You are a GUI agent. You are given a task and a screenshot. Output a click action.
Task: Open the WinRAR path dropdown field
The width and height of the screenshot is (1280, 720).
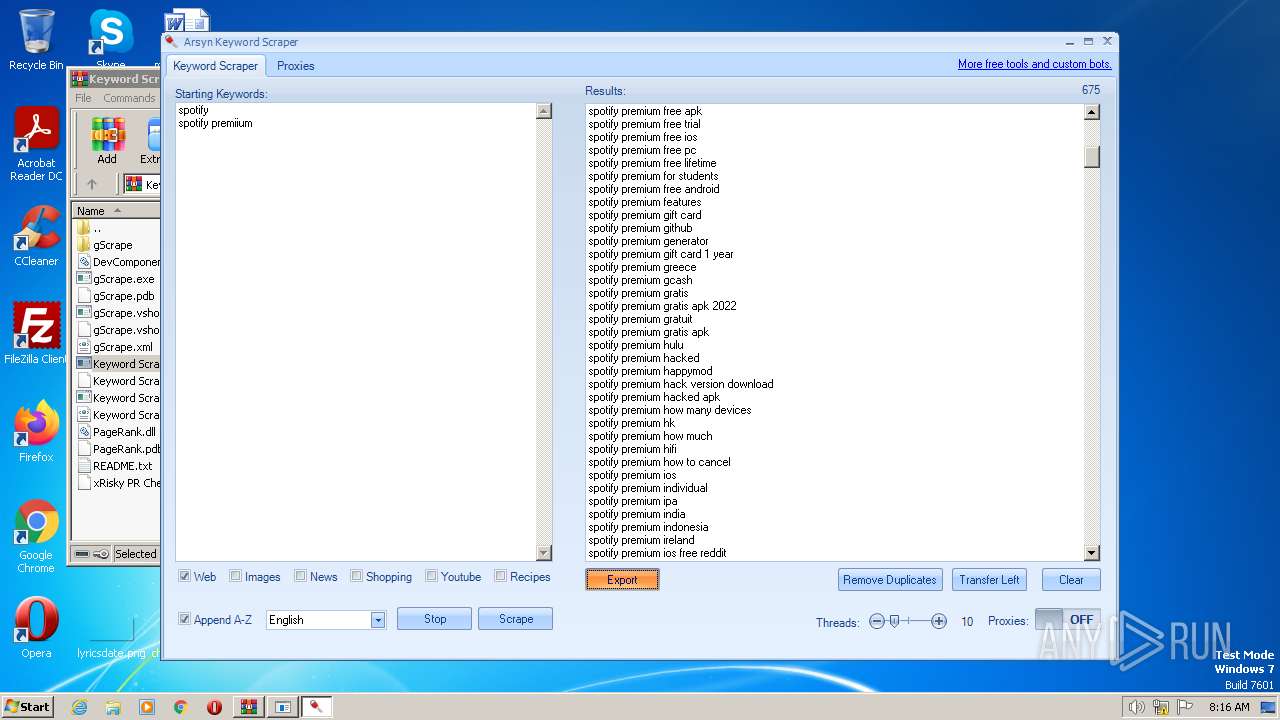pos(141,184)
